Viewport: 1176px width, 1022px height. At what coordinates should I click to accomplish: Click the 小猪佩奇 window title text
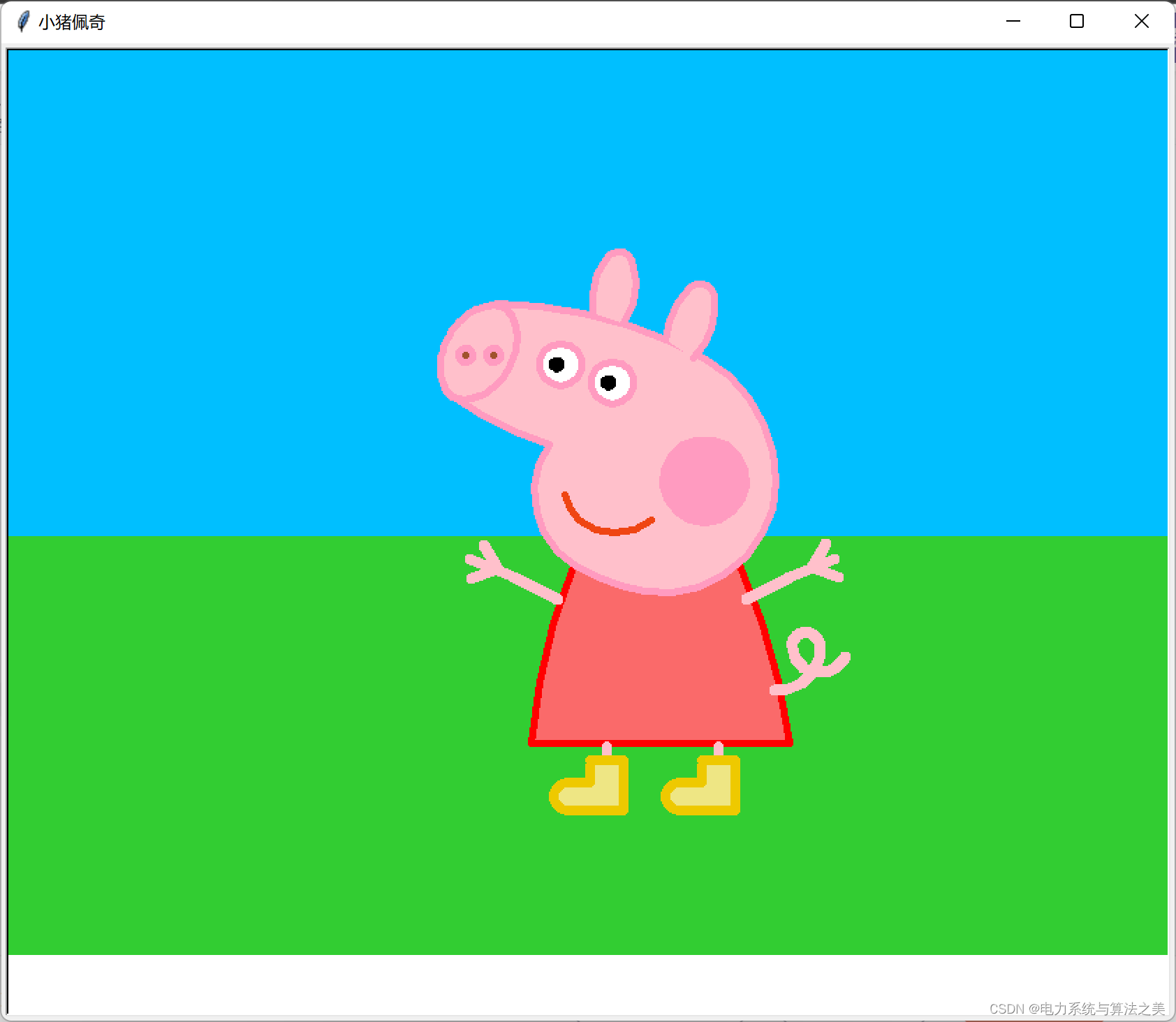click(x=71, y=22)
